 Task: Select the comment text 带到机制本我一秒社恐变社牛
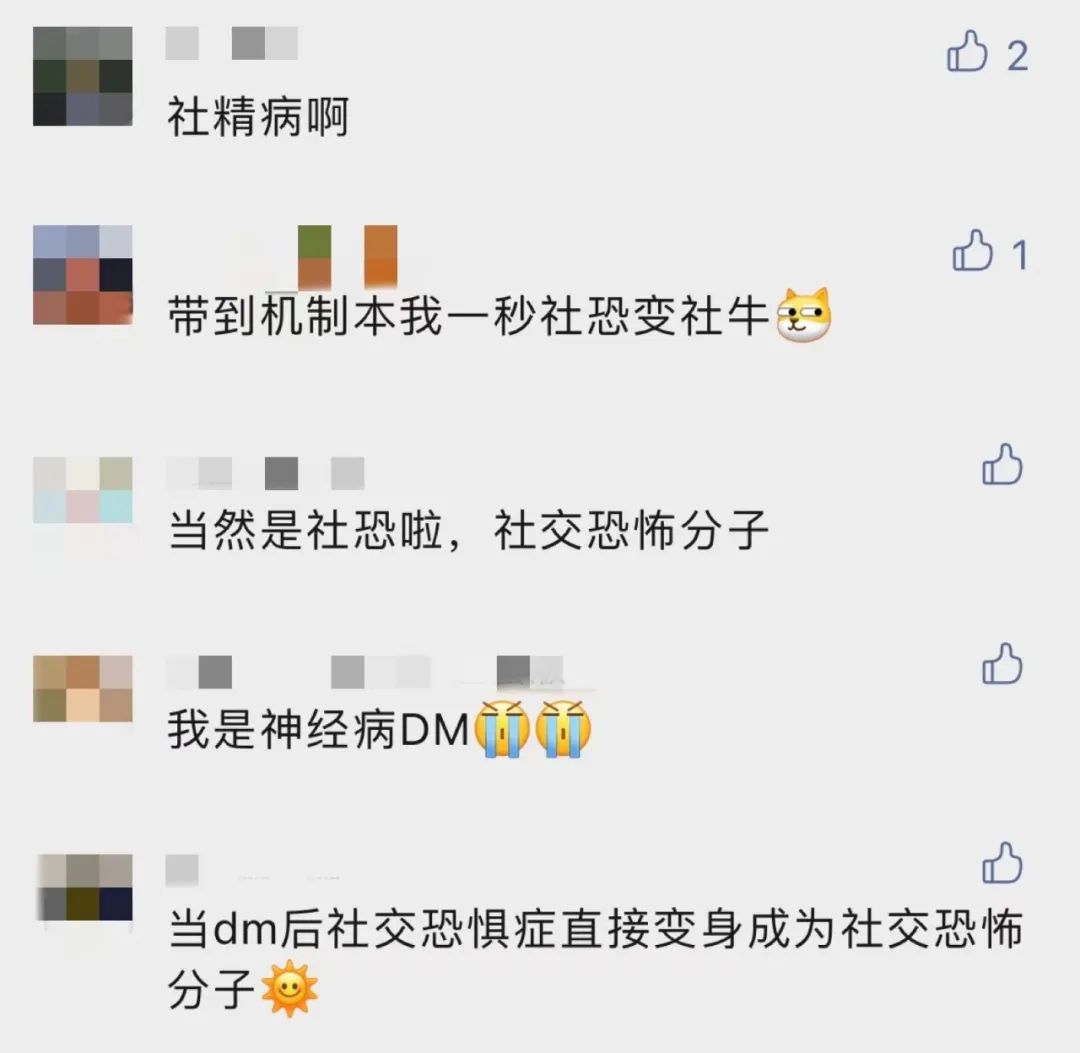[468, 317]
